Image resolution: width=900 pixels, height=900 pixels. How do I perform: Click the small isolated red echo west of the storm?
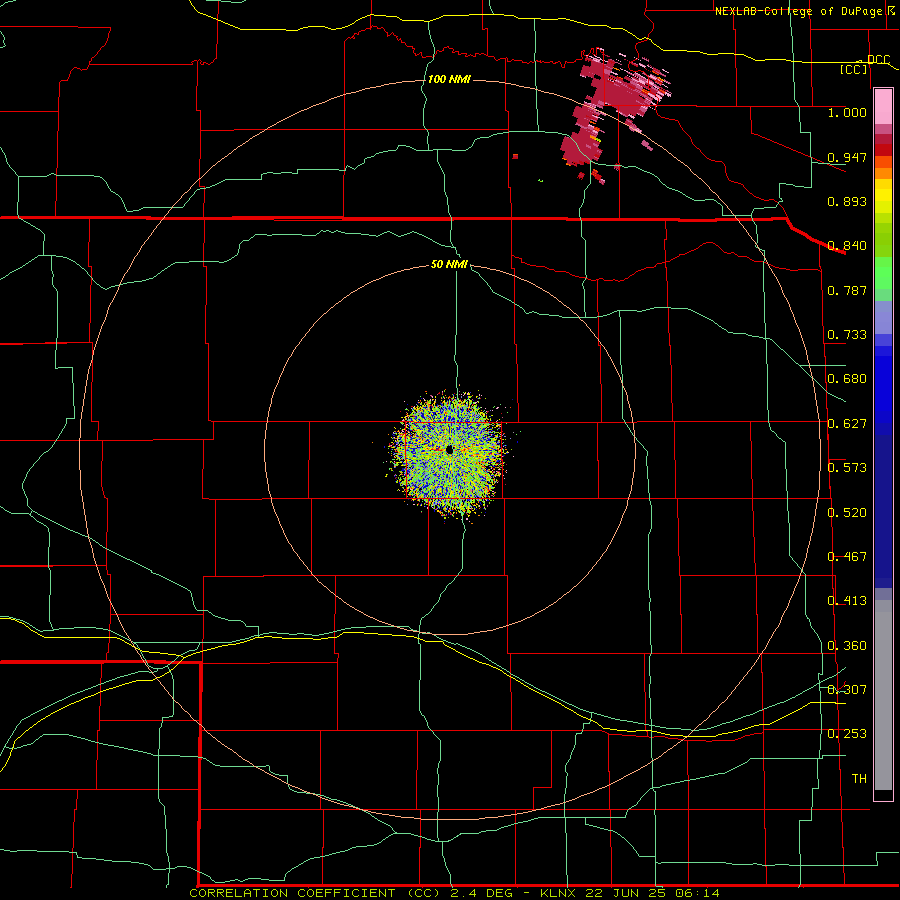coord(515,156)
